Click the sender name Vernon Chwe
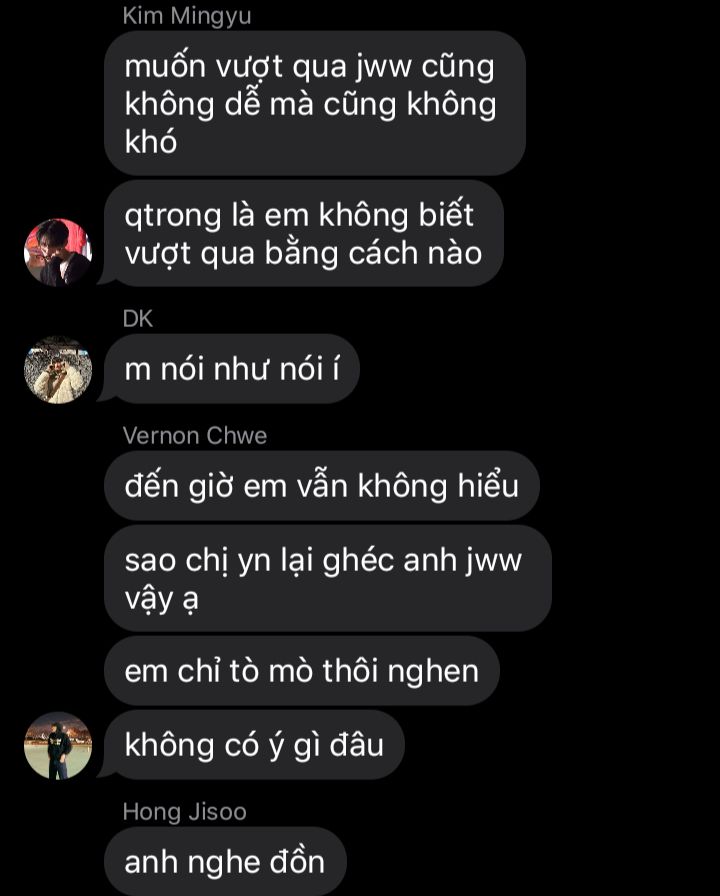The image size is (720, 896). tap(195, 436)
